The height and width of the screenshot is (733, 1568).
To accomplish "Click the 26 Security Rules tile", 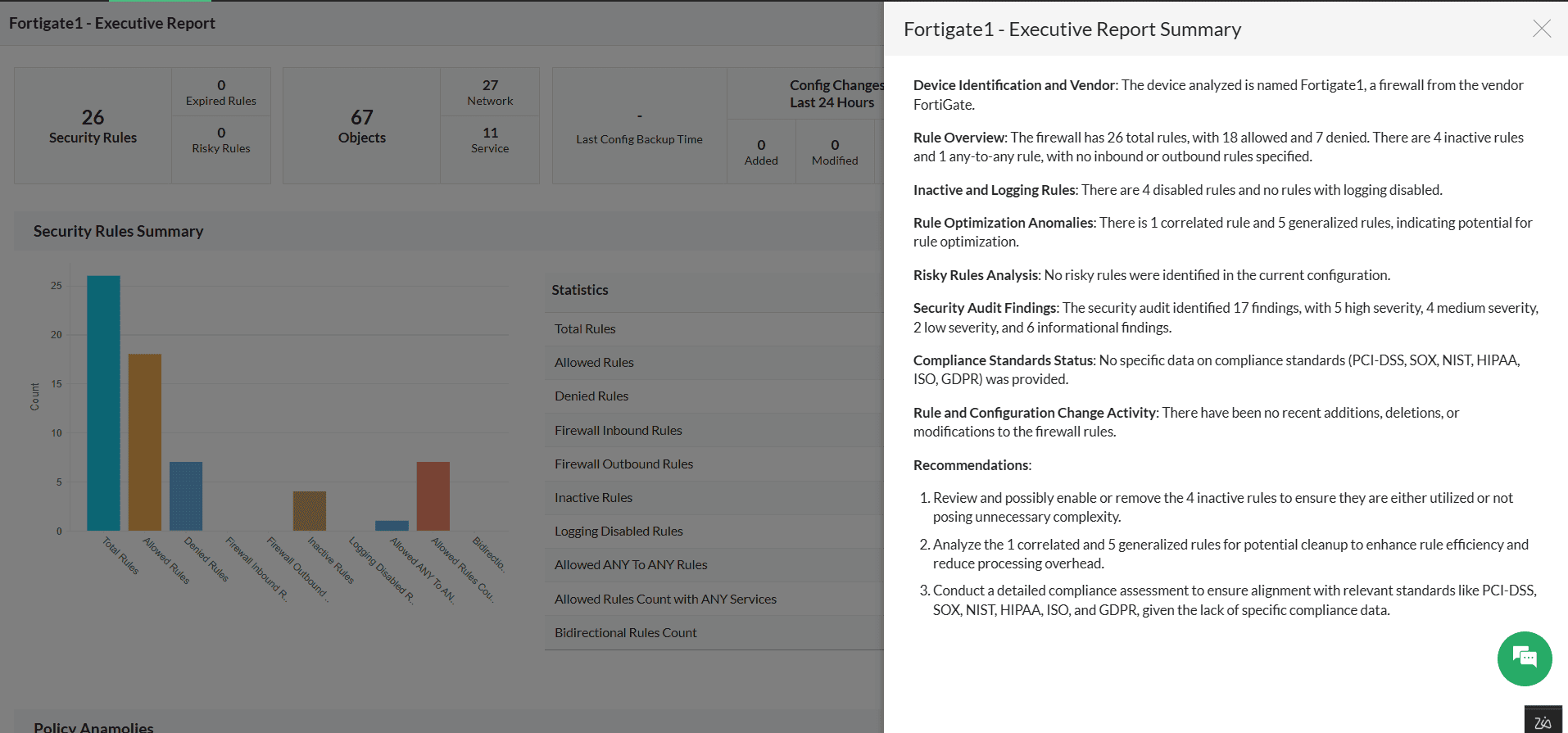I will pos(93,126).
